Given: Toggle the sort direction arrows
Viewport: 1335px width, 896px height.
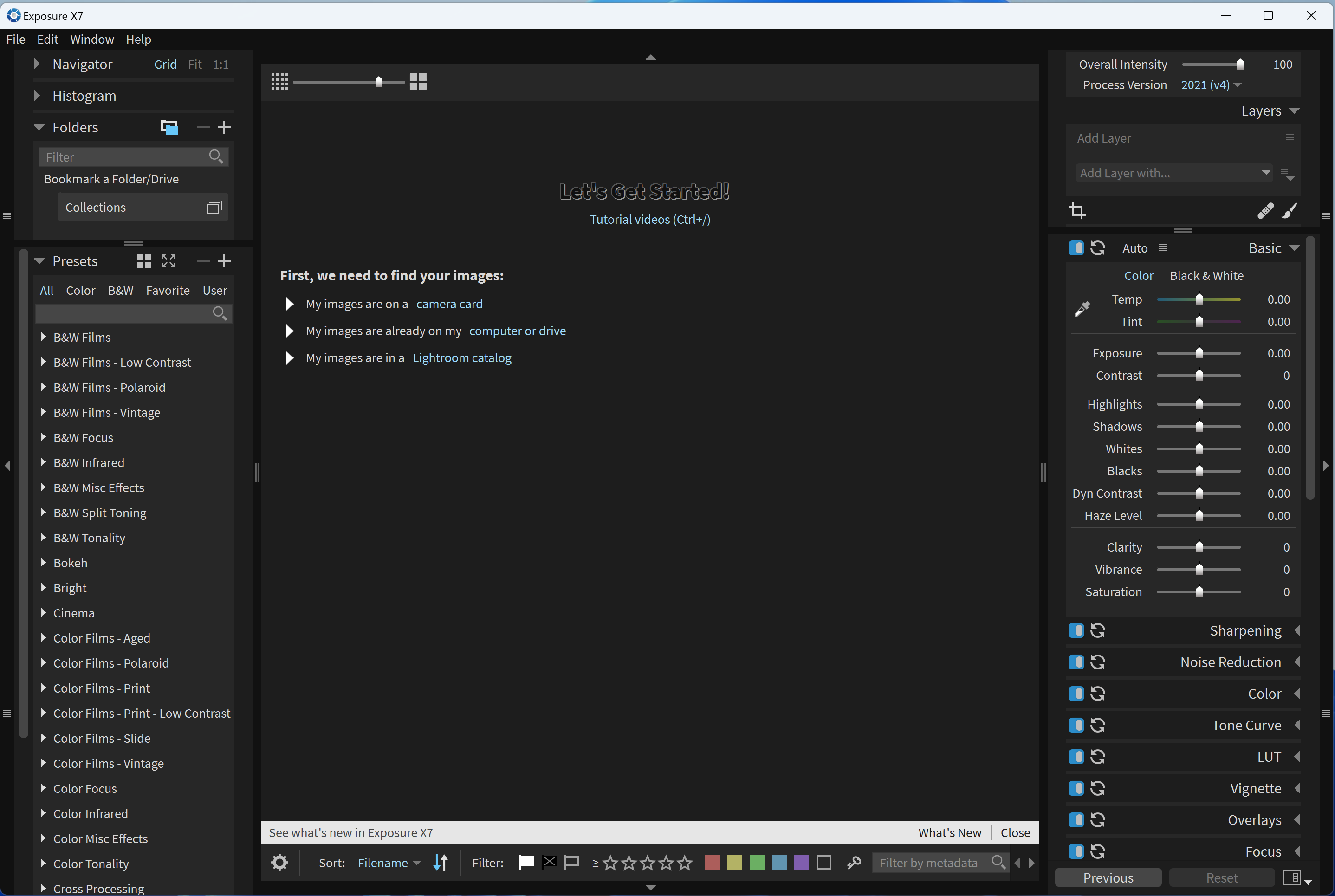Looking at the screenshot, I should click(x=441, y=862).
